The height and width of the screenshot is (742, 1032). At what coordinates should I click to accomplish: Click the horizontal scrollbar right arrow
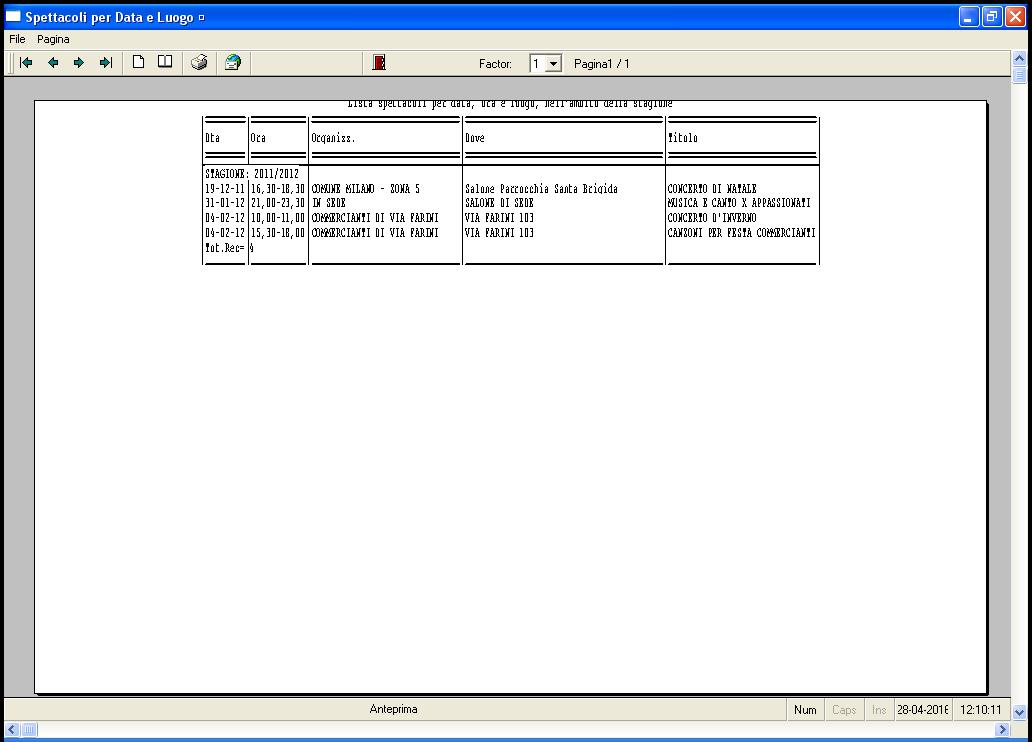(x=1002, y=729)
